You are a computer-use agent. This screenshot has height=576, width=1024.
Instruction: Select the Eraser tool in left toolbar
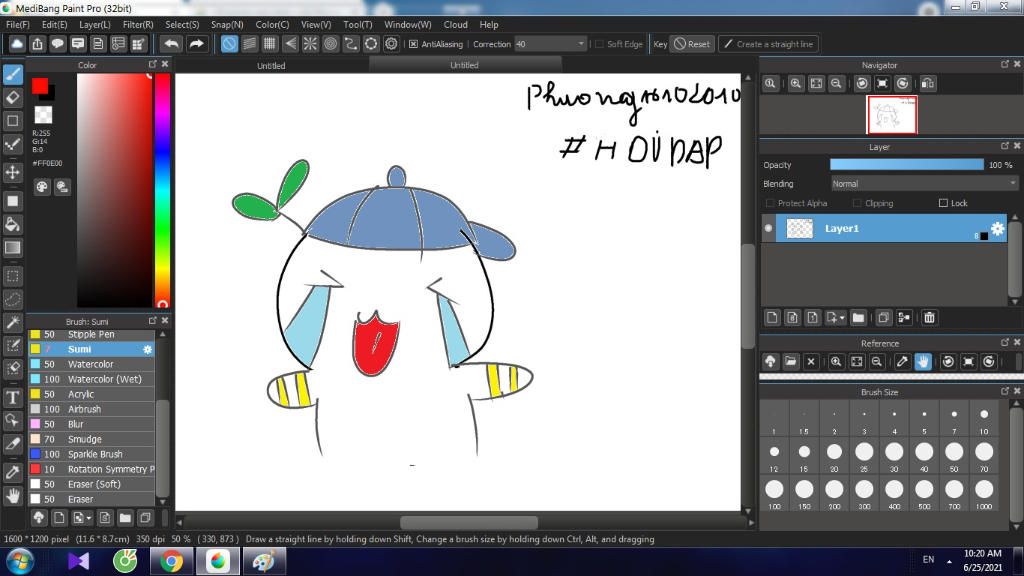tap(13, 97)
